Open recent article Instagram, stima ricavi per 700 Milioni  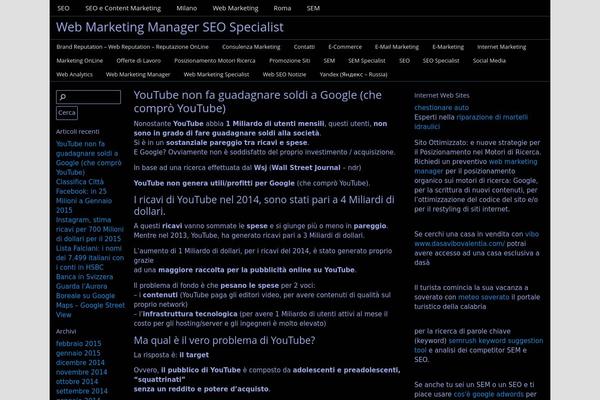[90, 229]
